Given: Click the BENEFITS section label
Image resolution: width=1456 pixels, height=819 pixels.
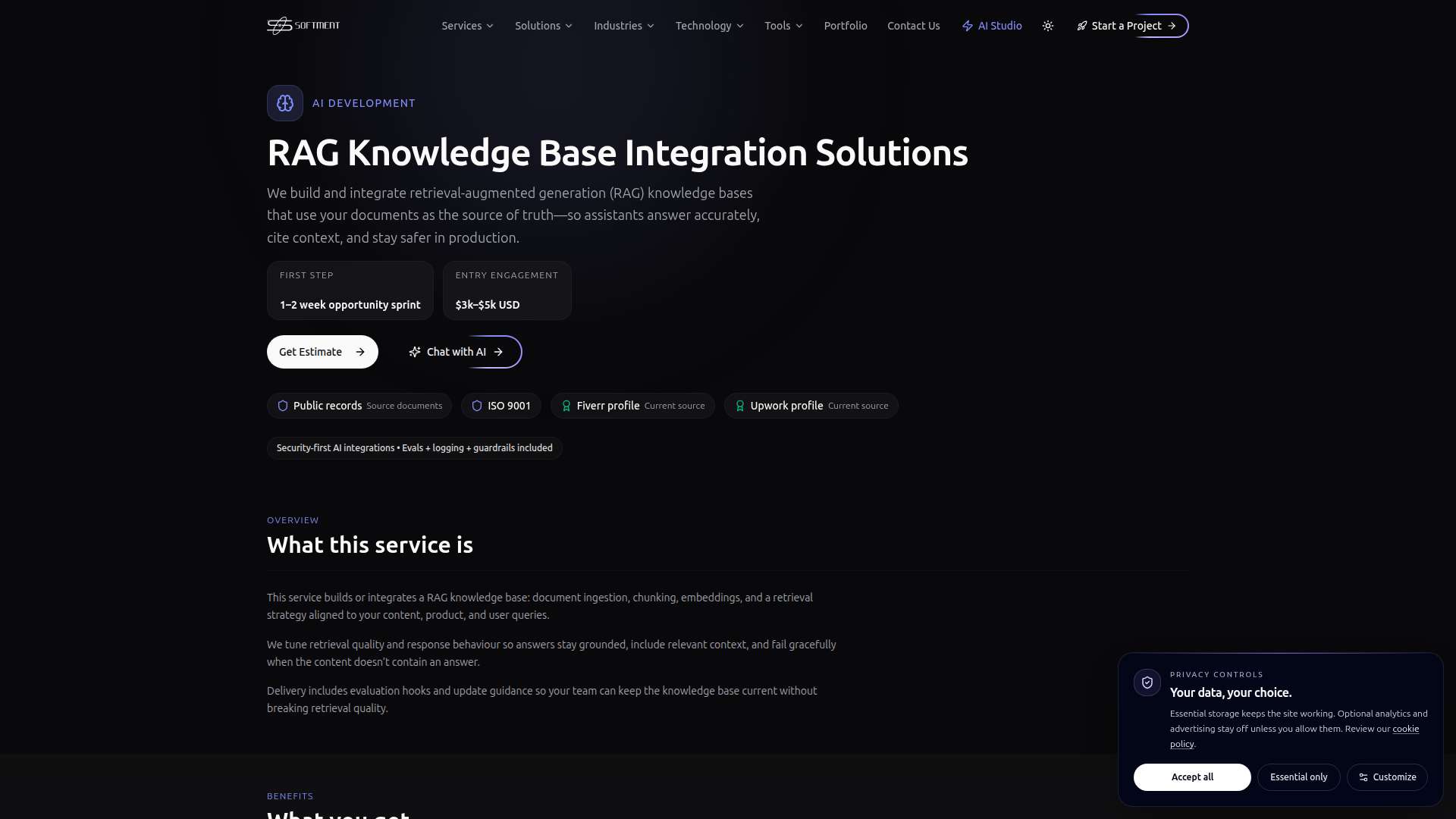Looking at the screenshot, I should (290, 796).
